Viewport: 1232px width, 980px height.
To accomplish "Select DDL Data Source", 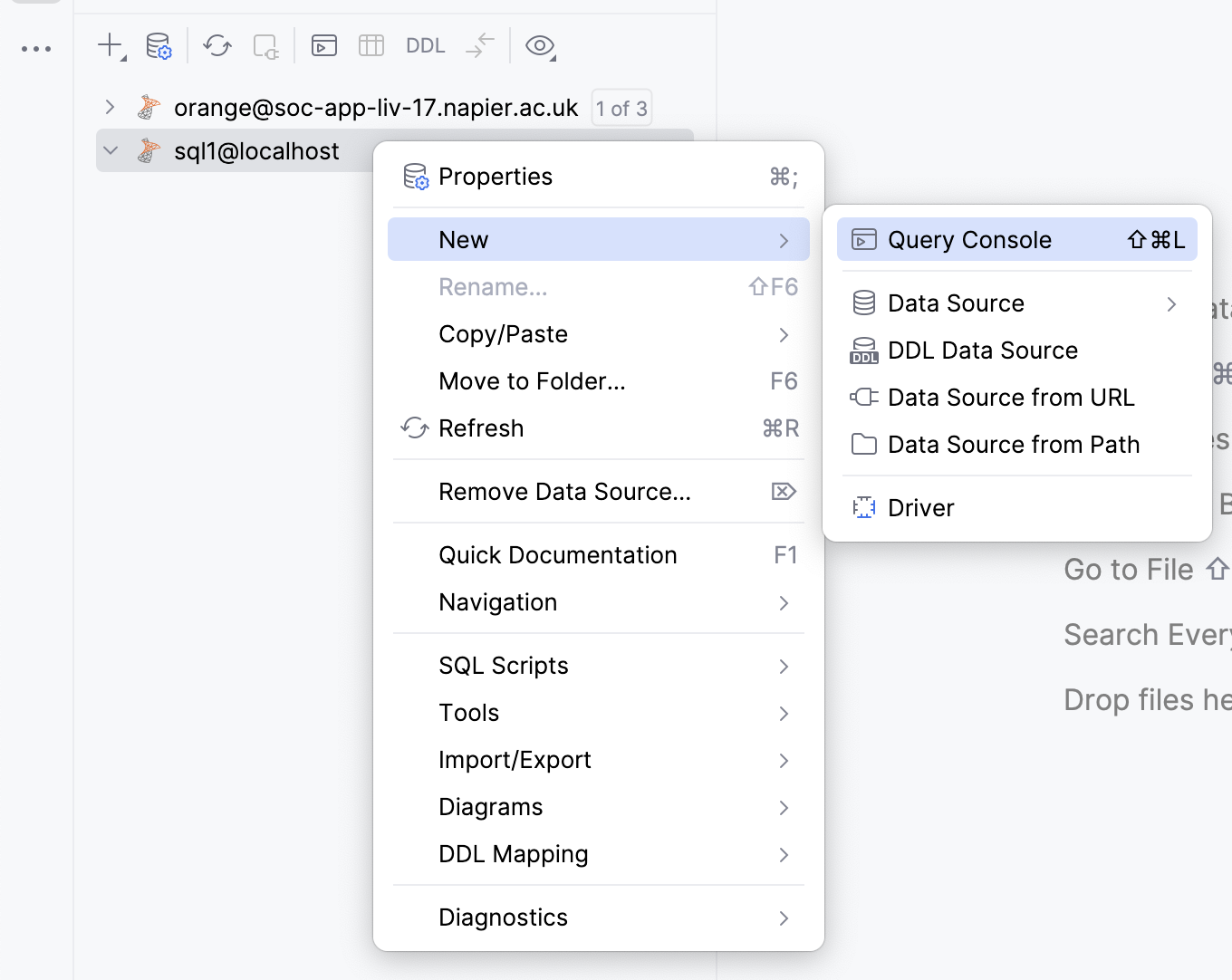I will 1017,351.
